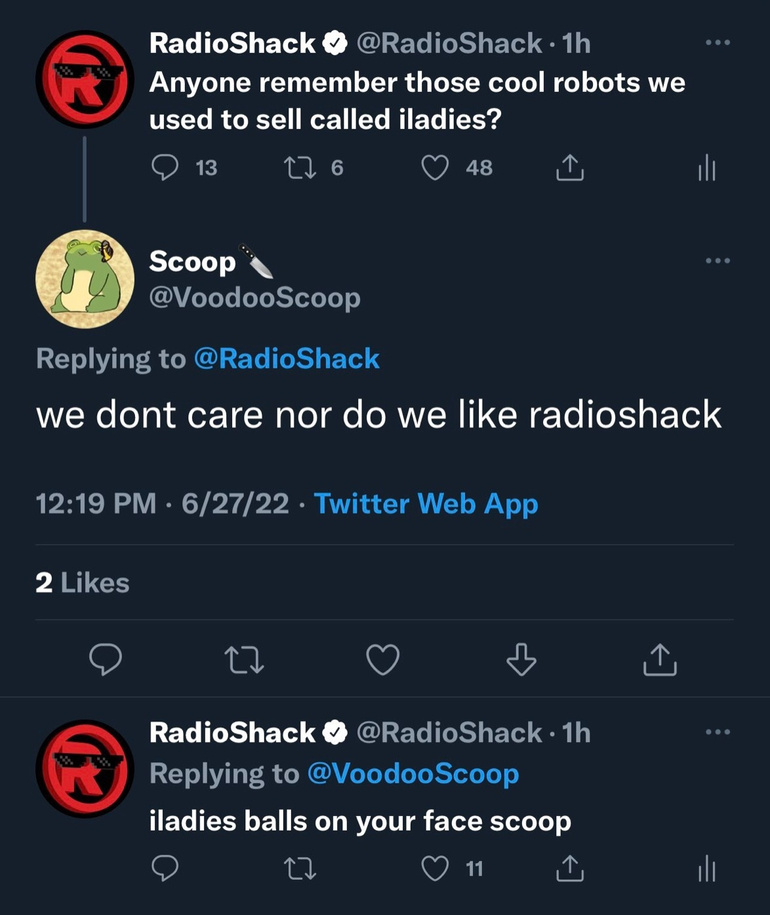Open more options on RadioShack's bottom reply
This screenshot has height=915, width=770.
click(x=717, y=732)
